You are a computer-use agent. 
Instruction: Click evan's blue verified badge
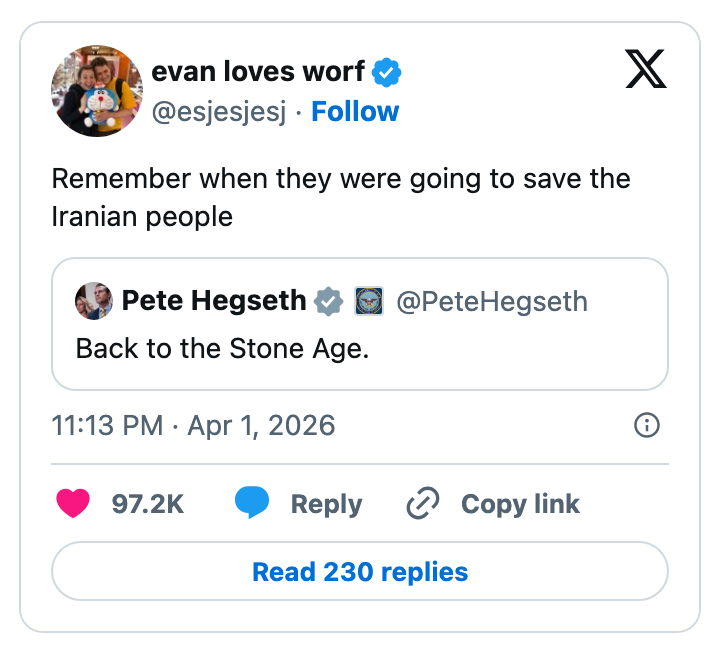tap(387, 72)
